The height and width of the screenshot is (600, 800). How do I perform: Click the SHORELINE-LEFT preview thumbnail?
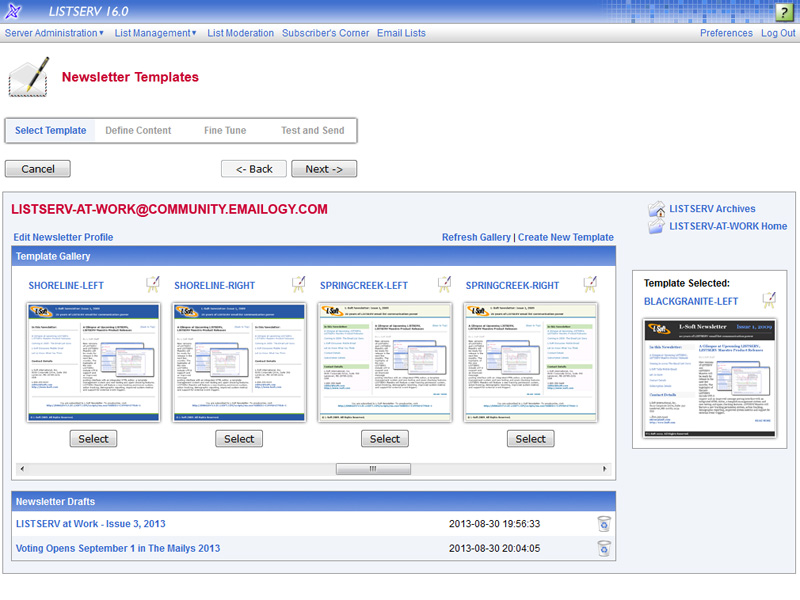pos(93,362)
